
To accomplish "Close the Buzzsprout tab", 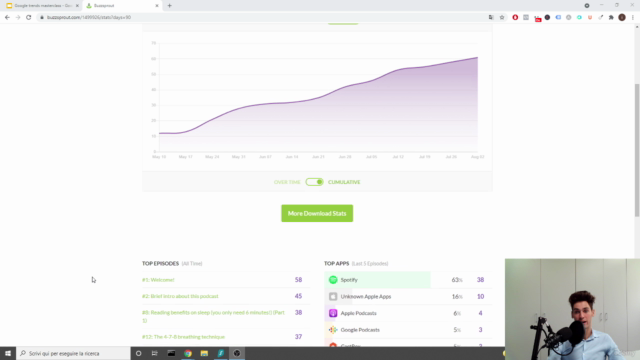I will click(157, 6).
